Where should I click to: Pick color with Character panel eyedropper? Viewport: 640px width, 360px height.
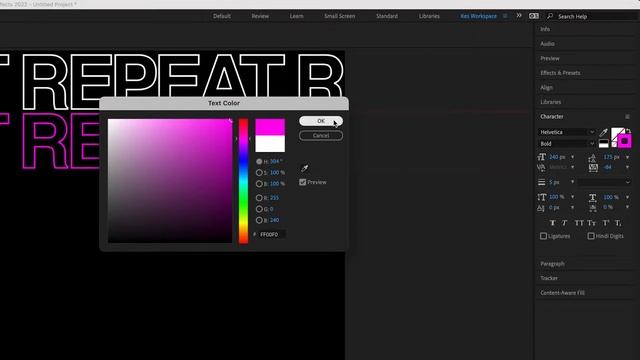pos(604,132)
